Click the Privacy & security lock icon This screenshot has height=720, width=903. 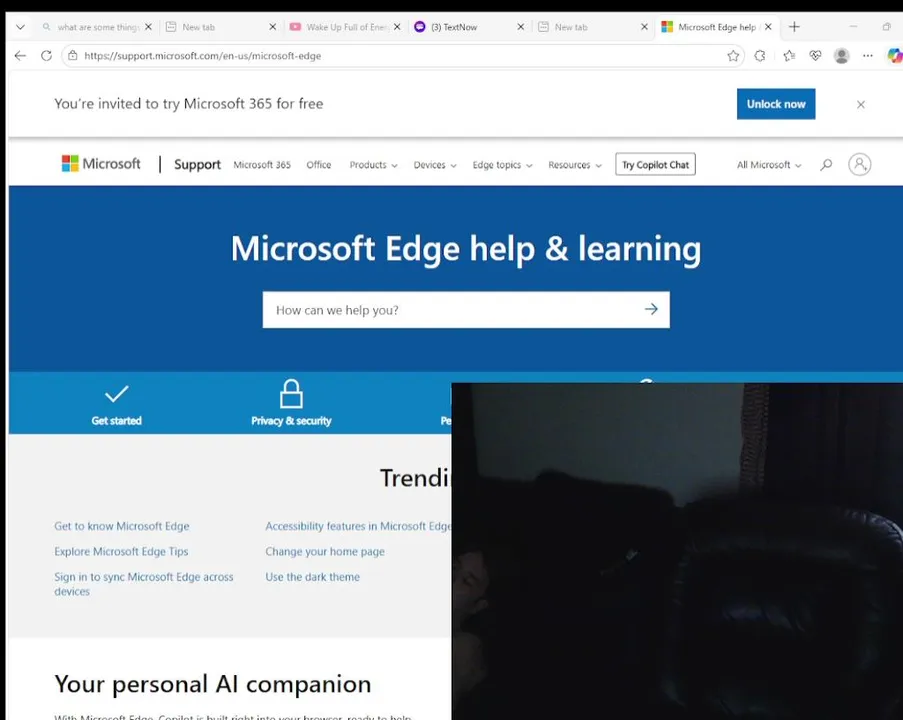(x=291, y=393)
